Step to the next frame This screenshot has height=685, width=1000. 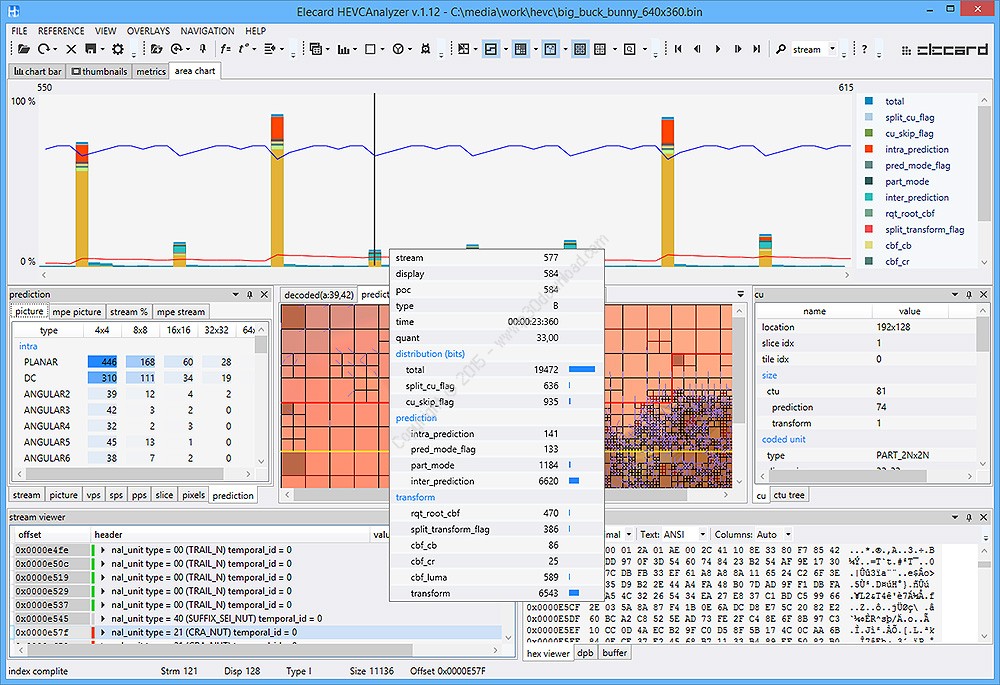point(737,49)
